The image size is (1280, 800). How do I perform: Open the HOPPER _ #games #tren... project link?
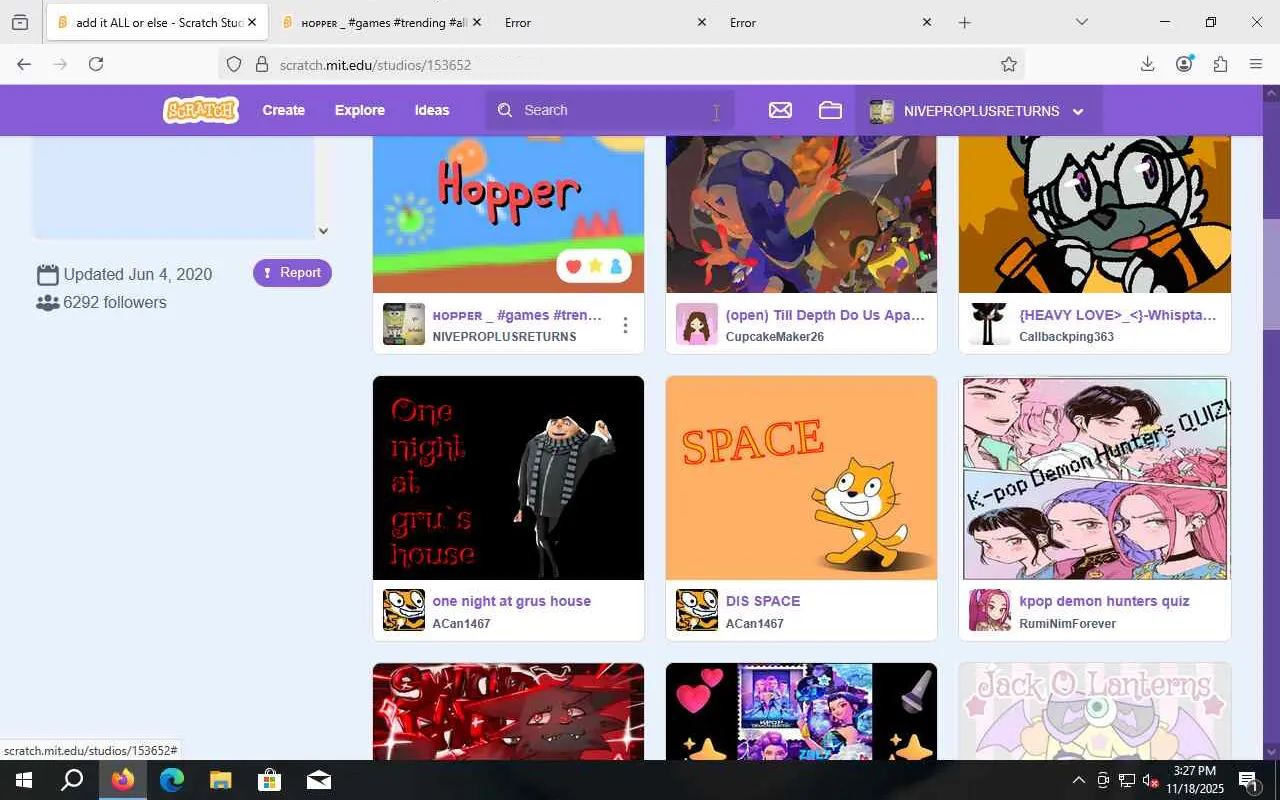click(517, 315)
